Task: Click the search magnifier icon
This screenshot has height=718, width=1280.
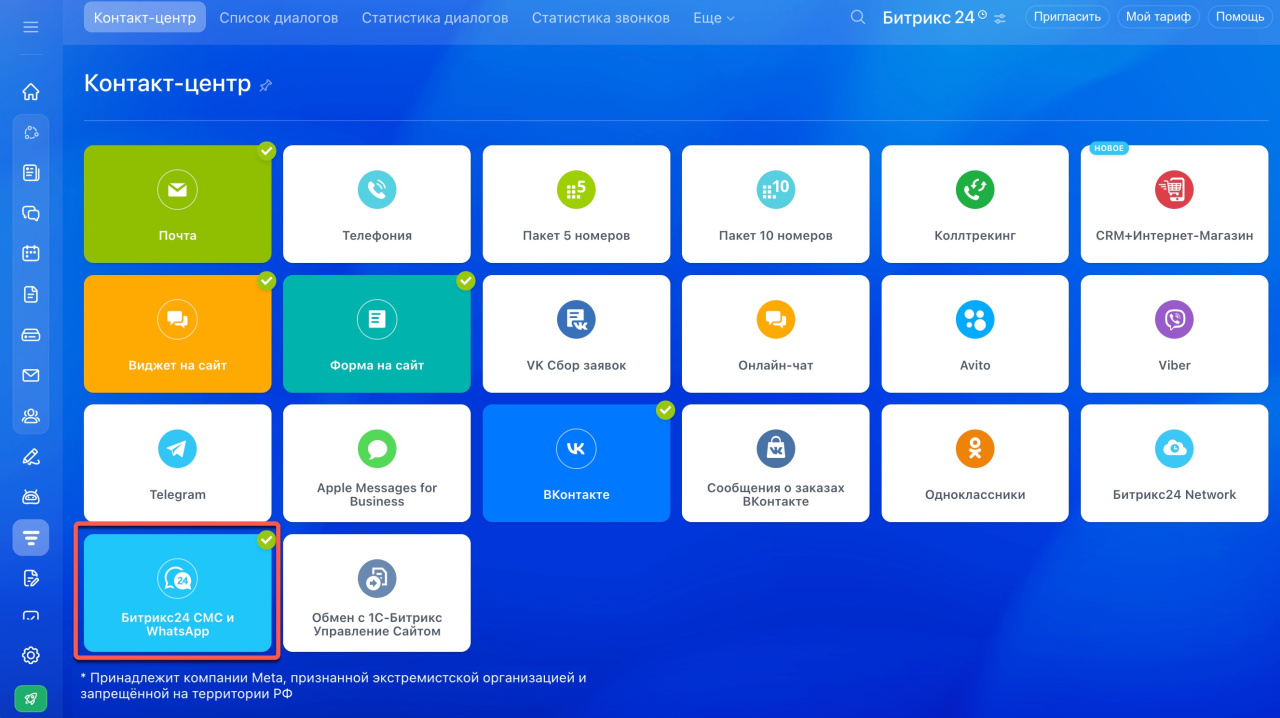Action: click(x=857, y=17)
